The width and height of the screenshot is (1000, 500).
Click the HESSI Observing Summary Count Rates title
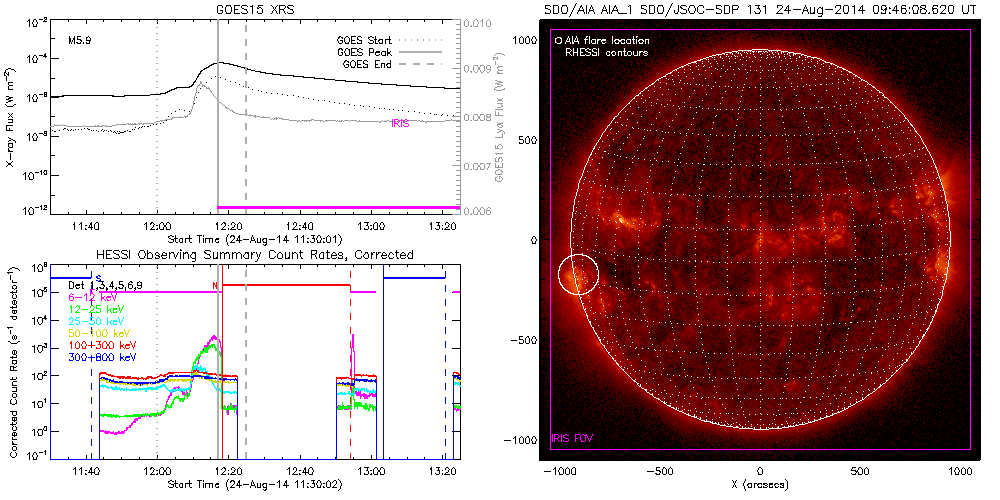tap(254, 255)
